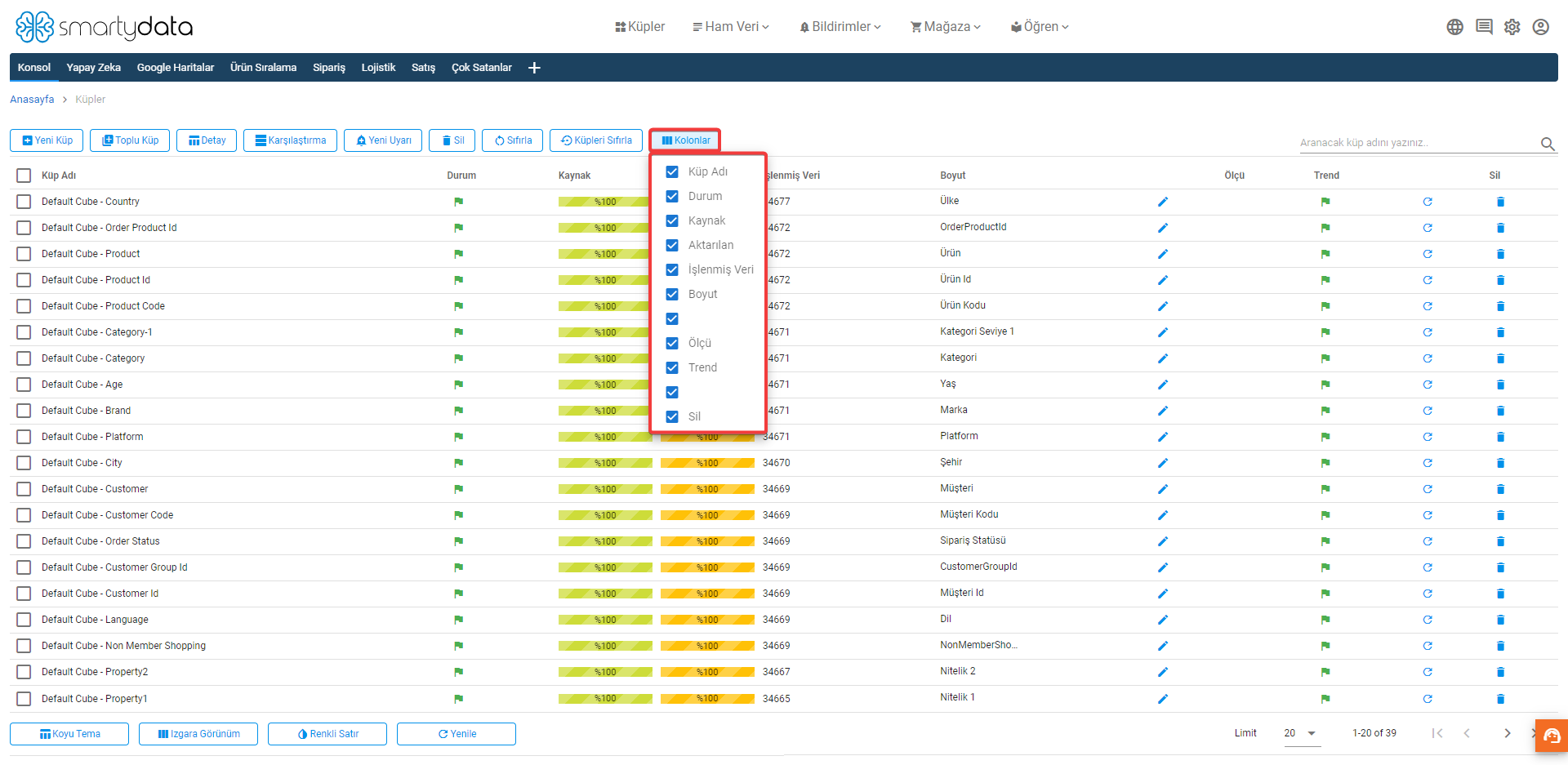
Task: Uncheck the Aktarılan column checkbox
Action: (672, 245)
